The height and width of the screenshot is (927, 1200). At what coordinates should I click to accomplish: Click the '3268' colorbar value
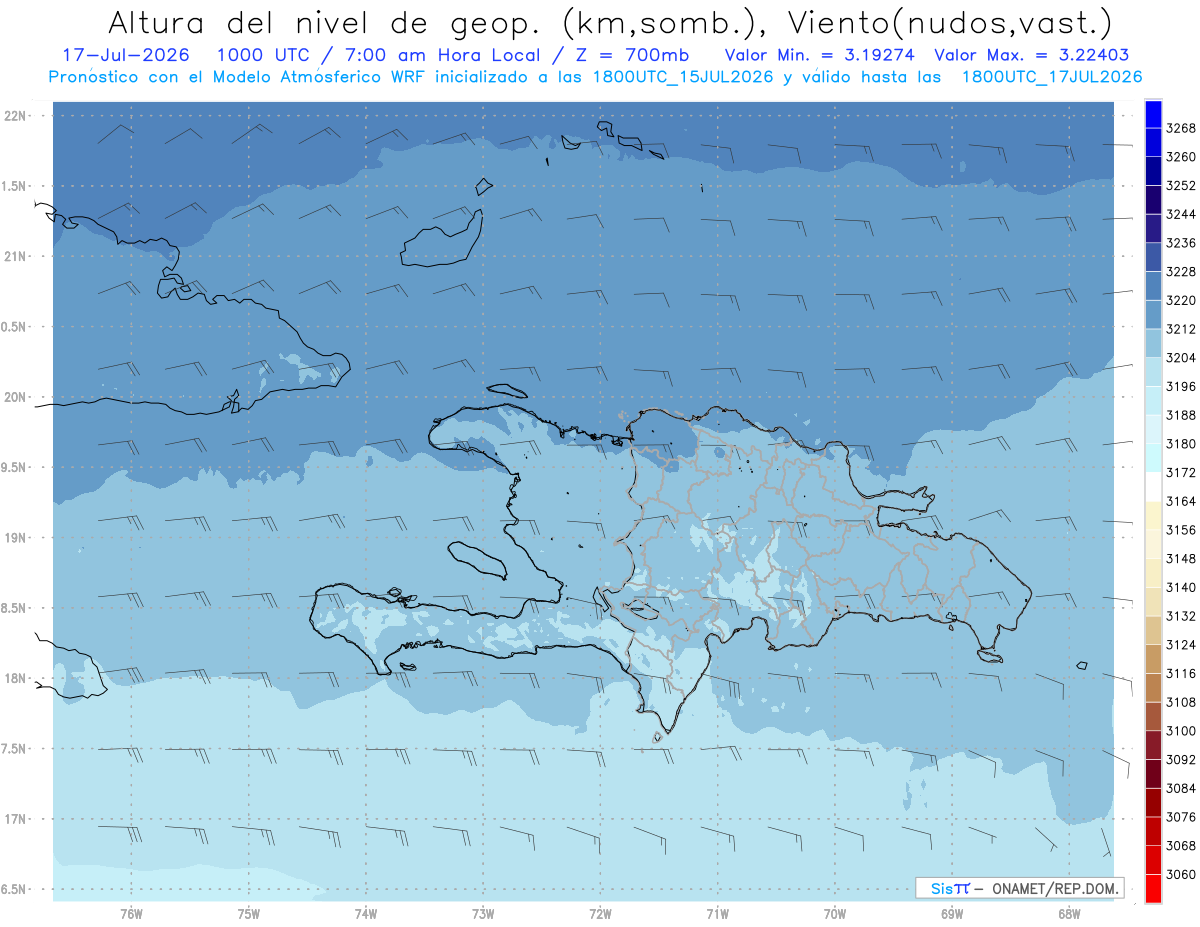pos(1180,128)
